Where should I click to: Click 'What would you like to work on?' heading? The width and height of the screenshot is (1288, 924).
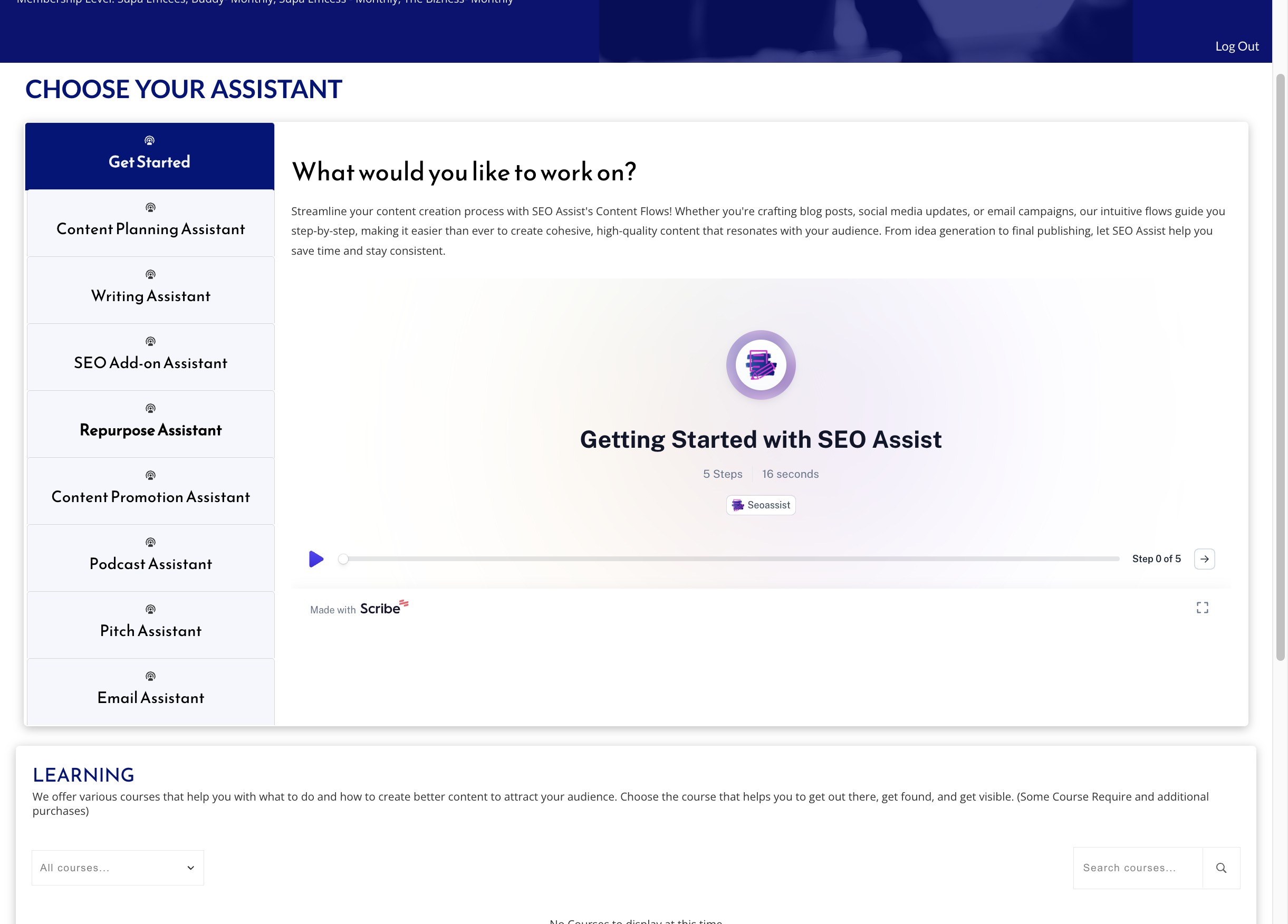coord(464,172)
